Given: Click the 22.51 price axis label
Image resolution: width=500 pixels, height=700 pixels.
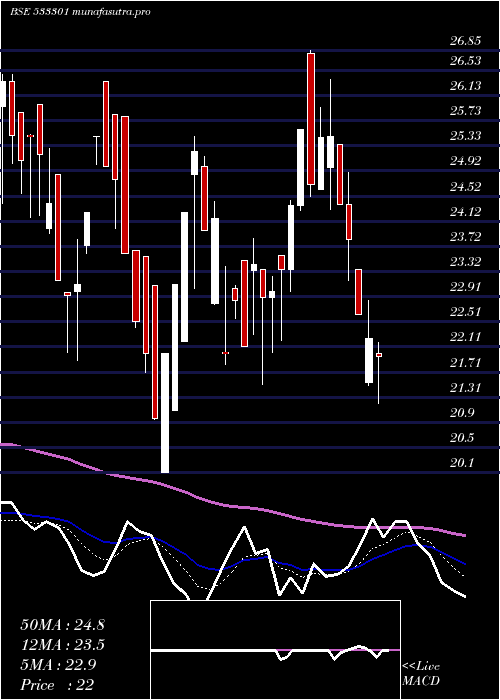Looking at the screenshot, I should point(466,312).
